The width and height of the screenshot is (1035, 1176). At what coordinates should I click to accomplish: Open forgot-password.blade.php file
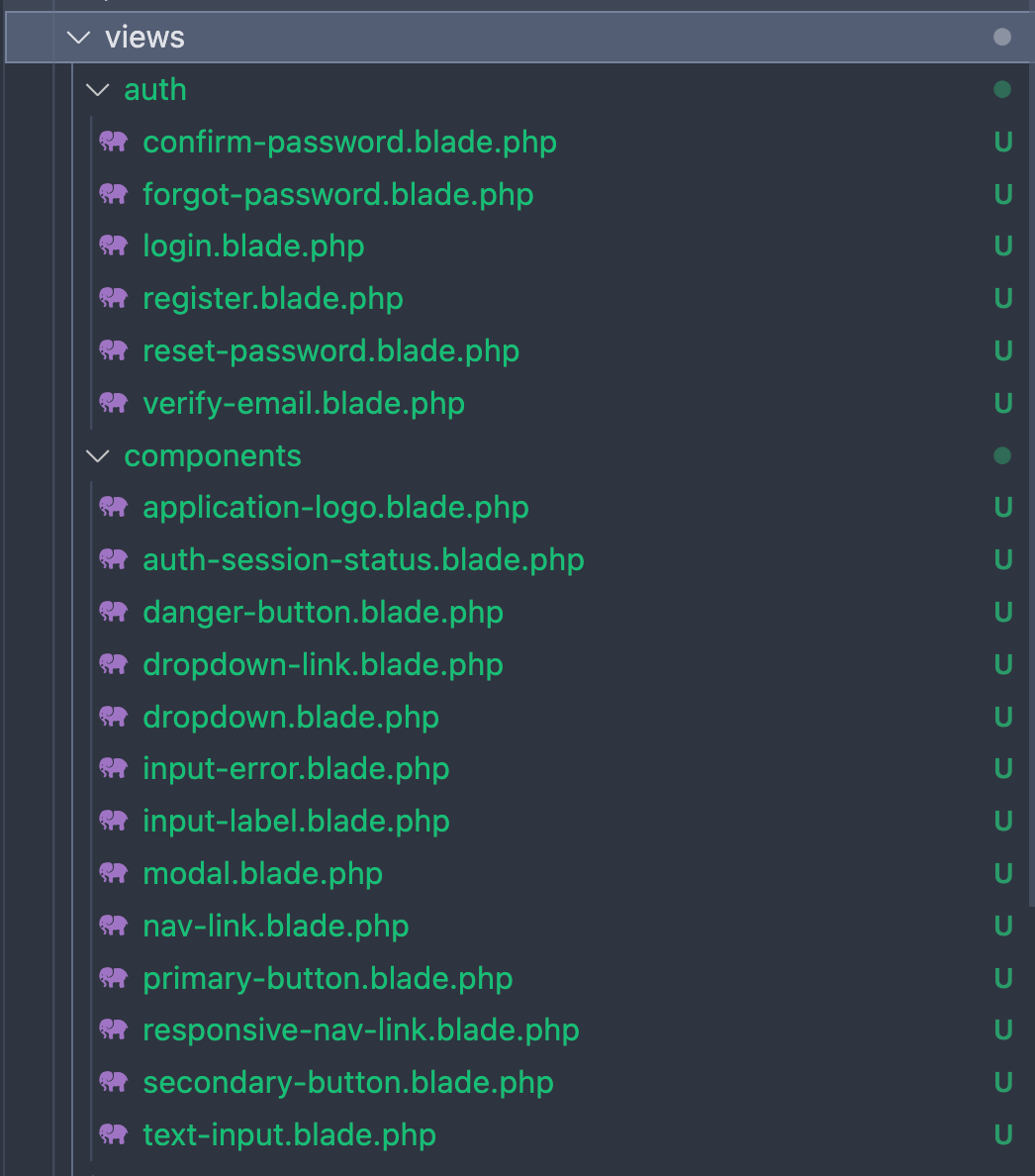[x=337, y=194]
